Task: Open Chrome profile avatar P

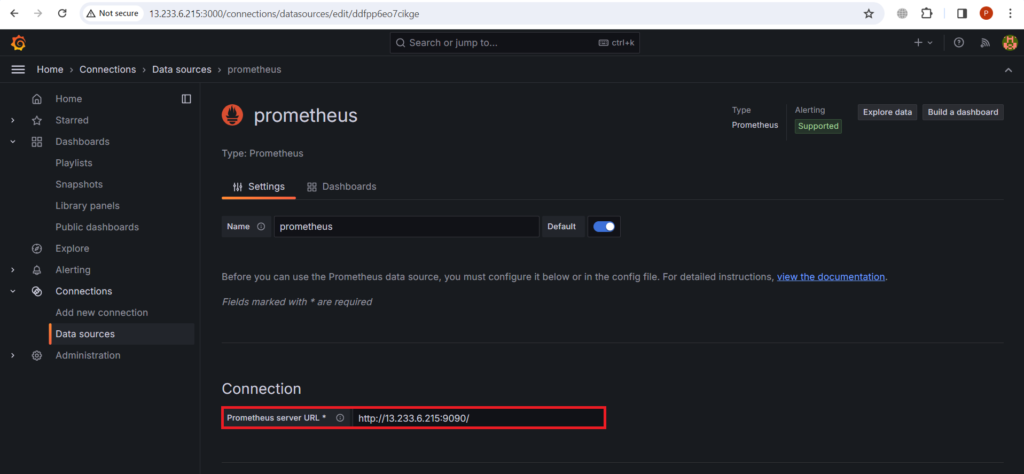Action: pyautogui.click(x=986, y=13)
